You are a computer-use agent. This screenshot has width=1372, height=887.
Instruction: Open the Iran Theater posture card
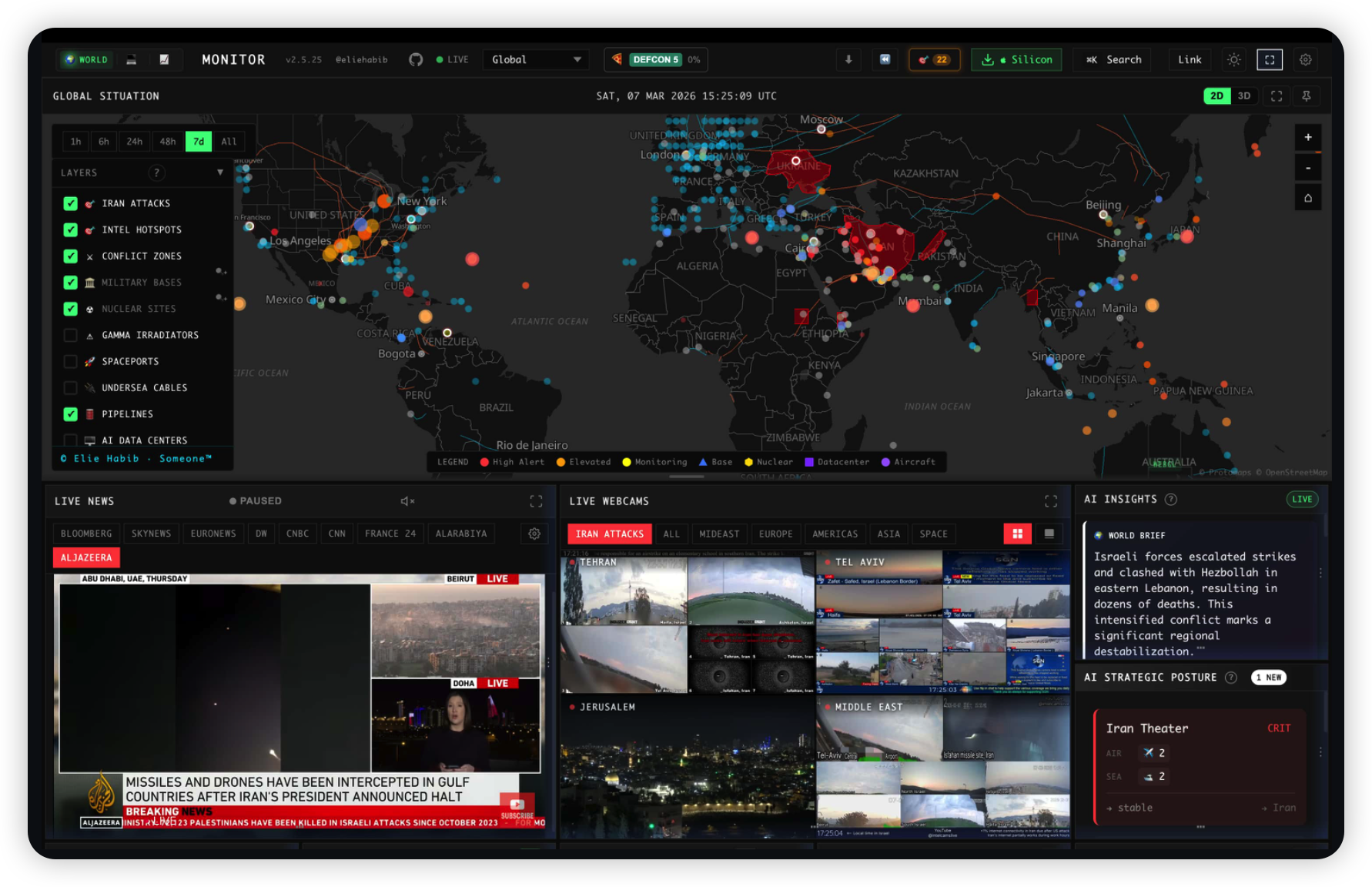pyautogui.click(x=1200, y=767)
